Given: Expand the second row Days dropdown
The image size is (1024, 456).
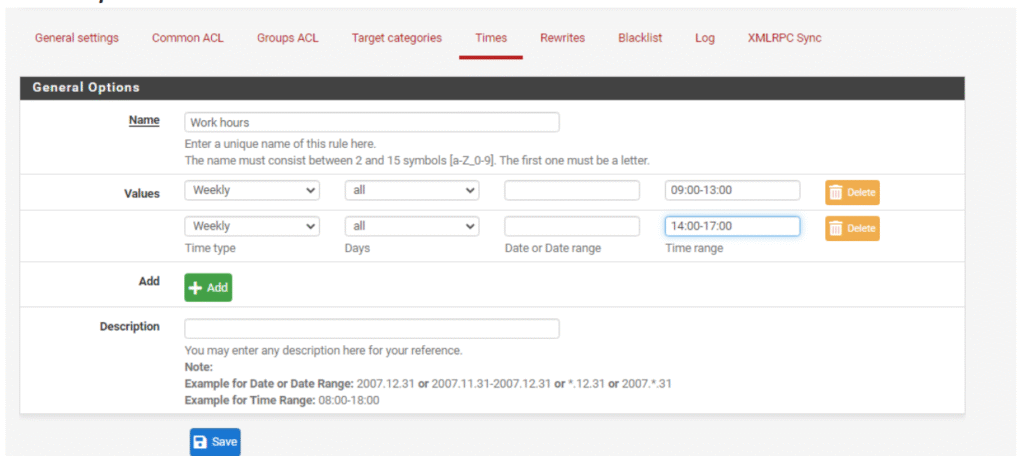Looking at the screenshot, I should [412, 226].
